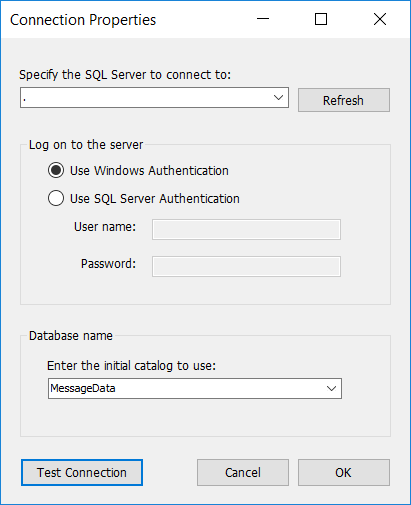This screenshot has width=411, height=505.
Task: Maximize the Connection Properties window
Action: (321, 19)
